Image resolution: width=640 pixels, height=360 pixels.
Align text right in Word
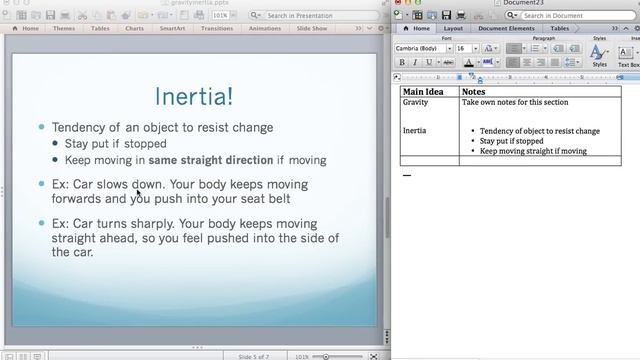click(x=541, y=62)
